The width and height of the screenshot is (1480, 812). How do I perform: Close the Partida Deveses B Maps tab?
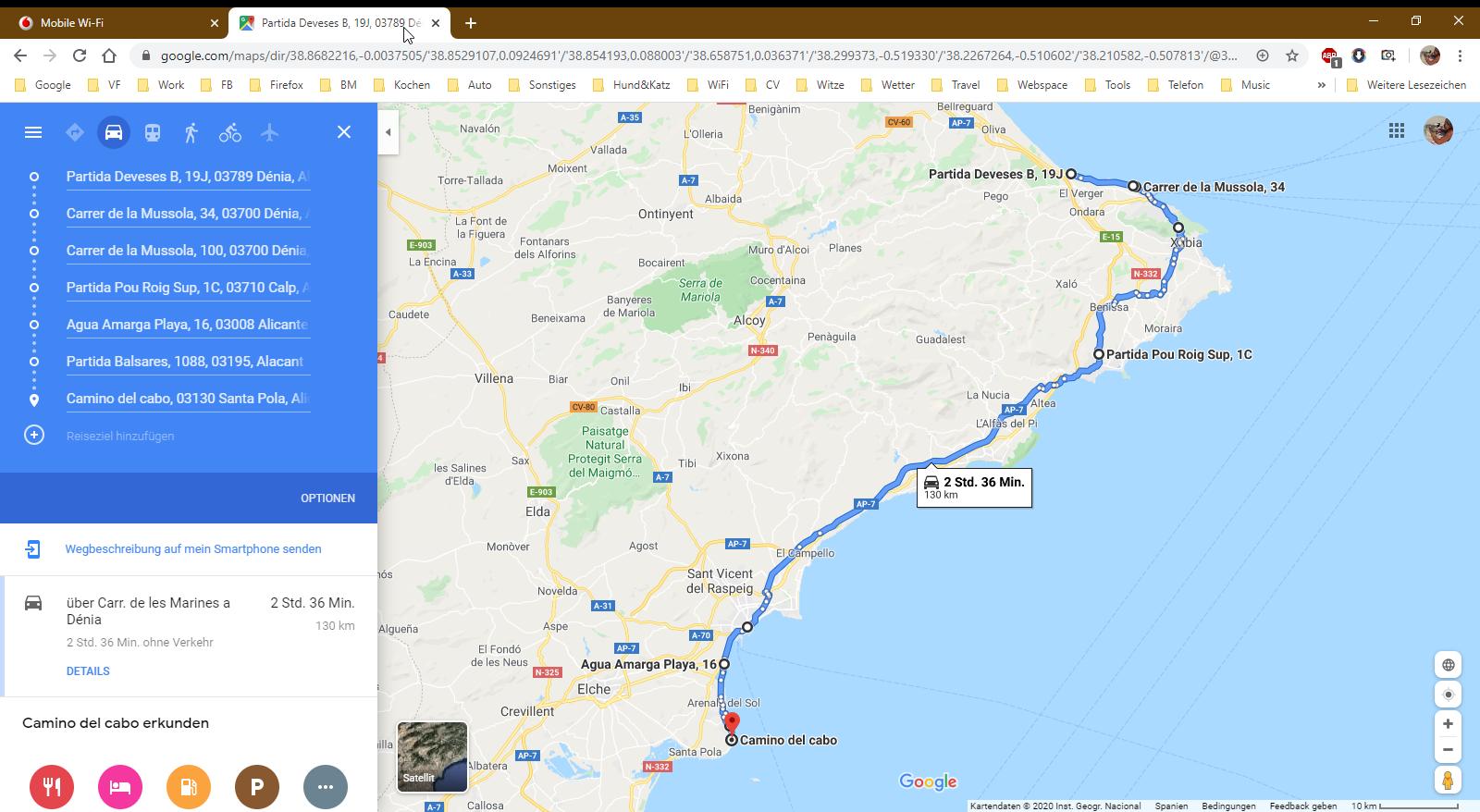coord(436,23)
